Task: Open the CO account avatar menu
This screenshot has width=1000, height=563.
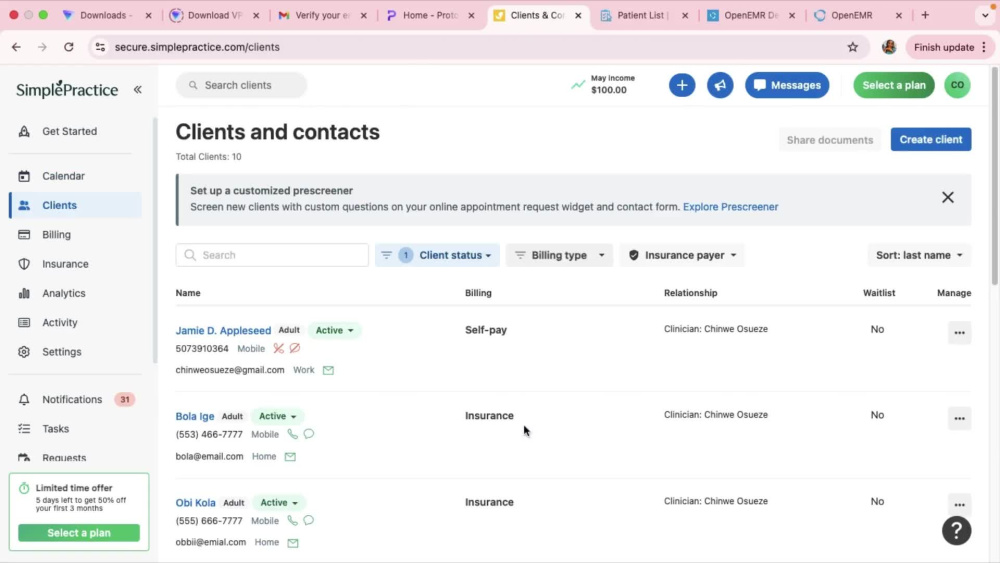Action: coord(957,85)
